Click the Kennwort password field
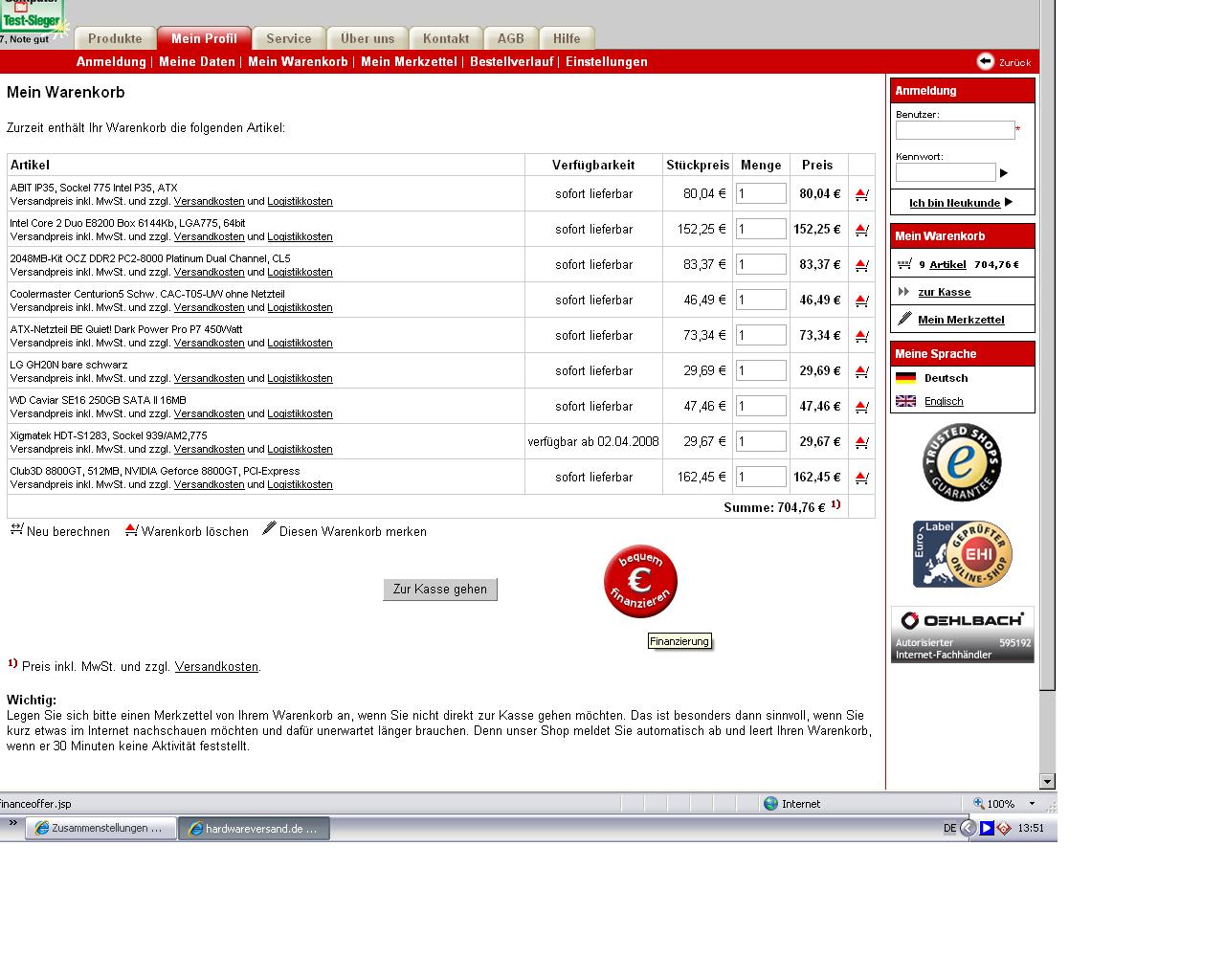The width and height of the screenshot is (1225, 980). 946,172
